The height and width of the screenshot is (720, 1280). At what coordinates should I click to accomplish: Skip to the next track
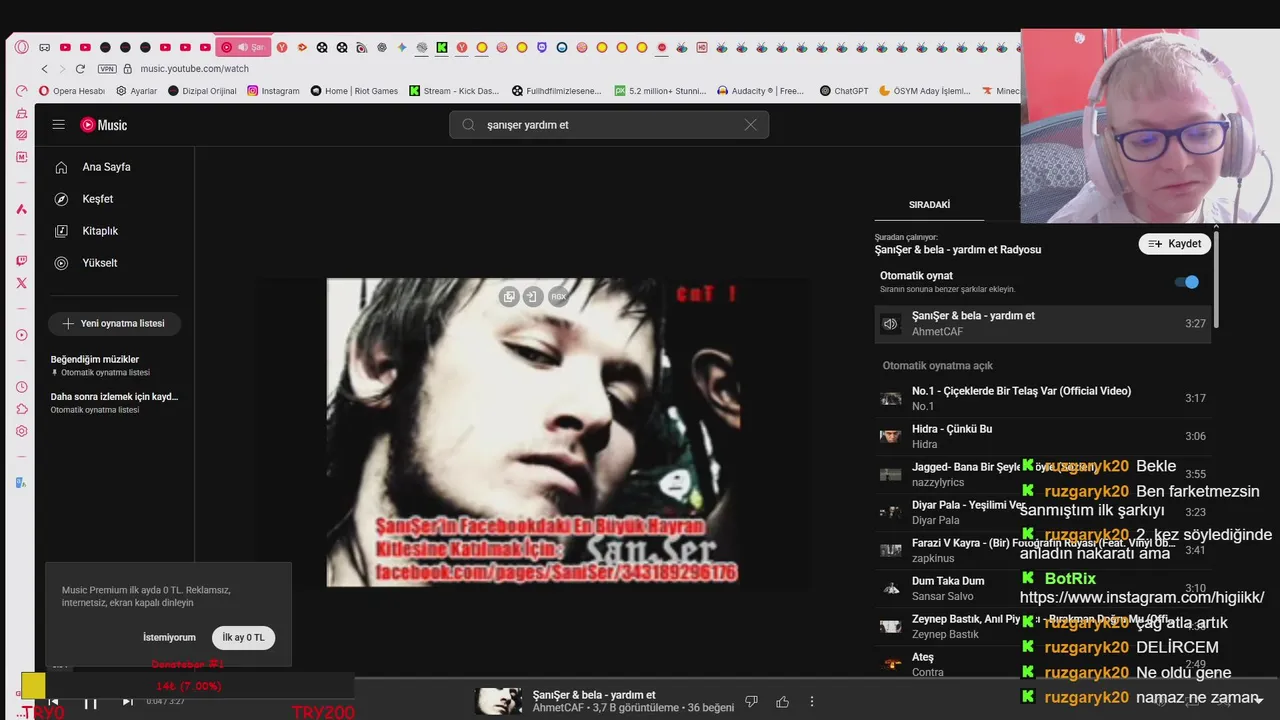click(127, 702)
